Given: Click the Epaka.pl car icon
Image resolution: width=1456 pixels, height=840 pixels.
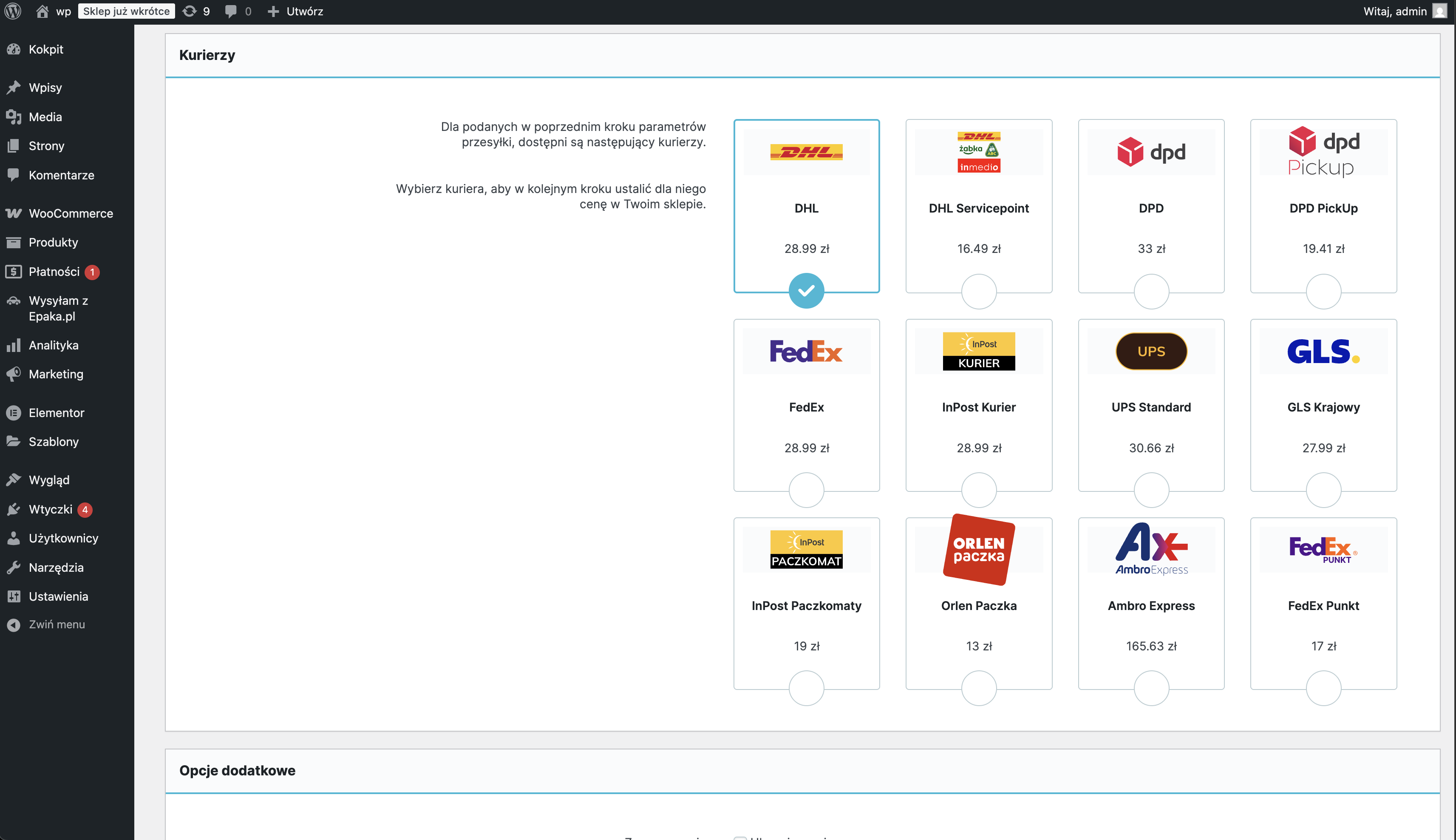Looking at the screenshot, I should click(x=13, y=301).
